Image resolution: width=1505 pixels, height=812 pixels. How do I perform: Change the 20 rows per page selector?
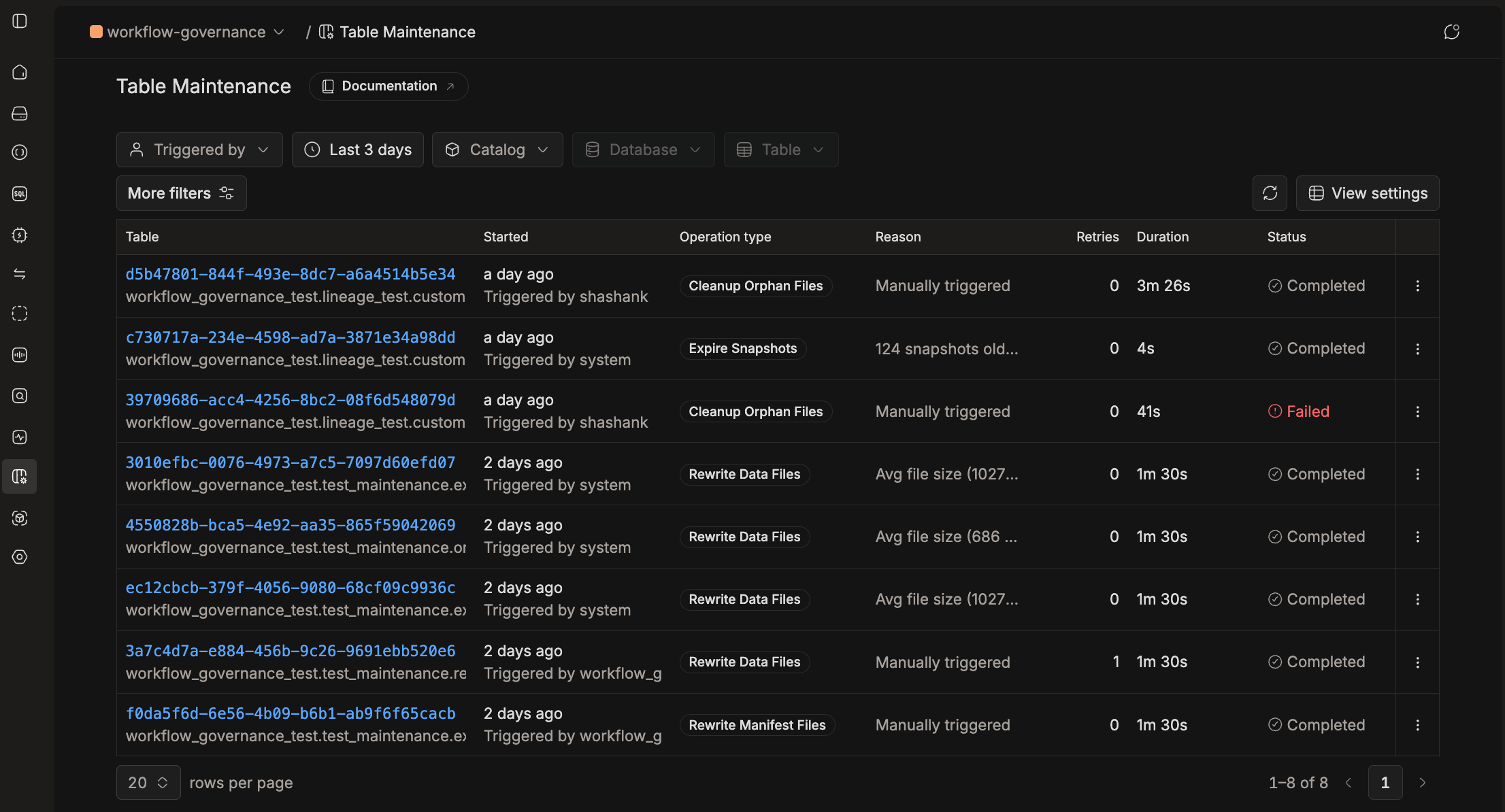[x=148, y=782]
